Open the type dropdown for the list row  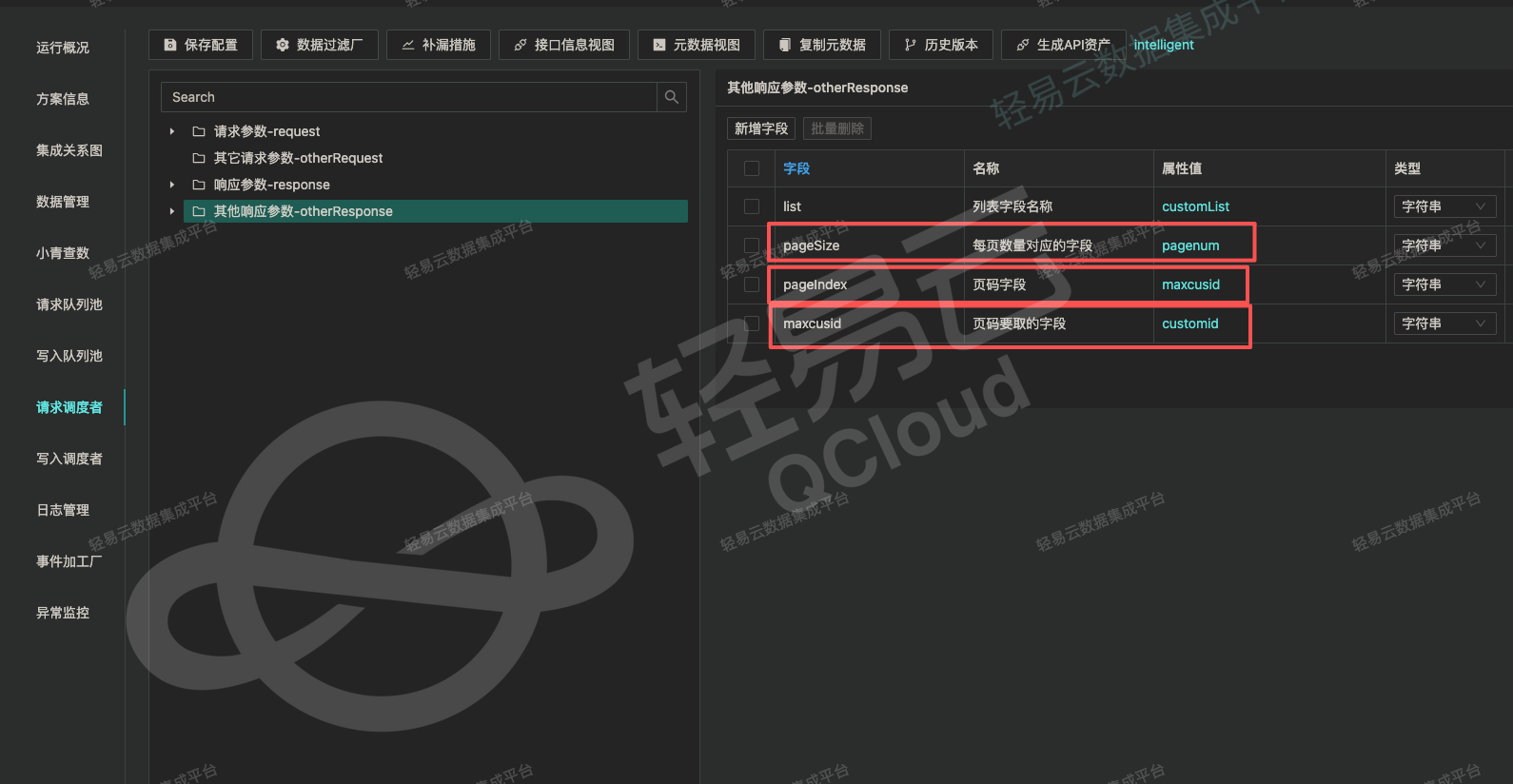coord(1444,206)
